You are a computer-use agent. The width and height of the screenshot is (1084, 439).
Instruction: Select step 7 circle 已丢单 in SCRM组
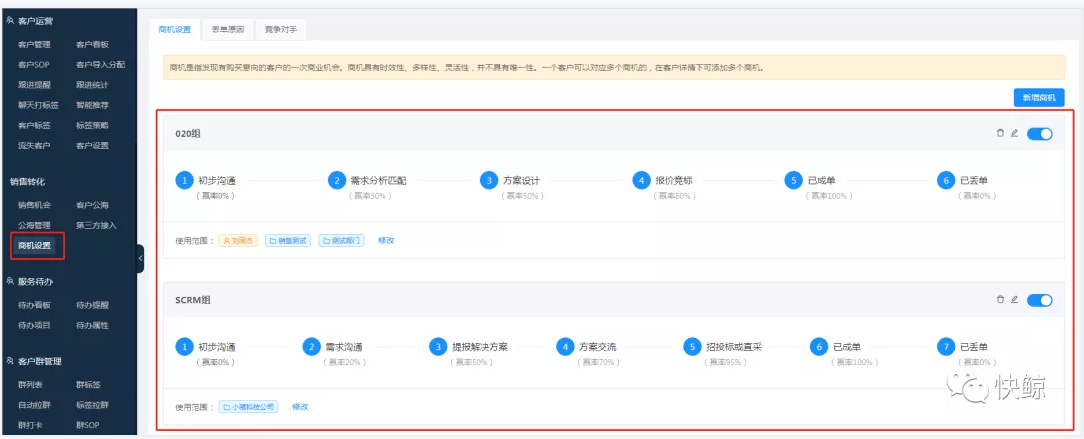coord(946,346)
